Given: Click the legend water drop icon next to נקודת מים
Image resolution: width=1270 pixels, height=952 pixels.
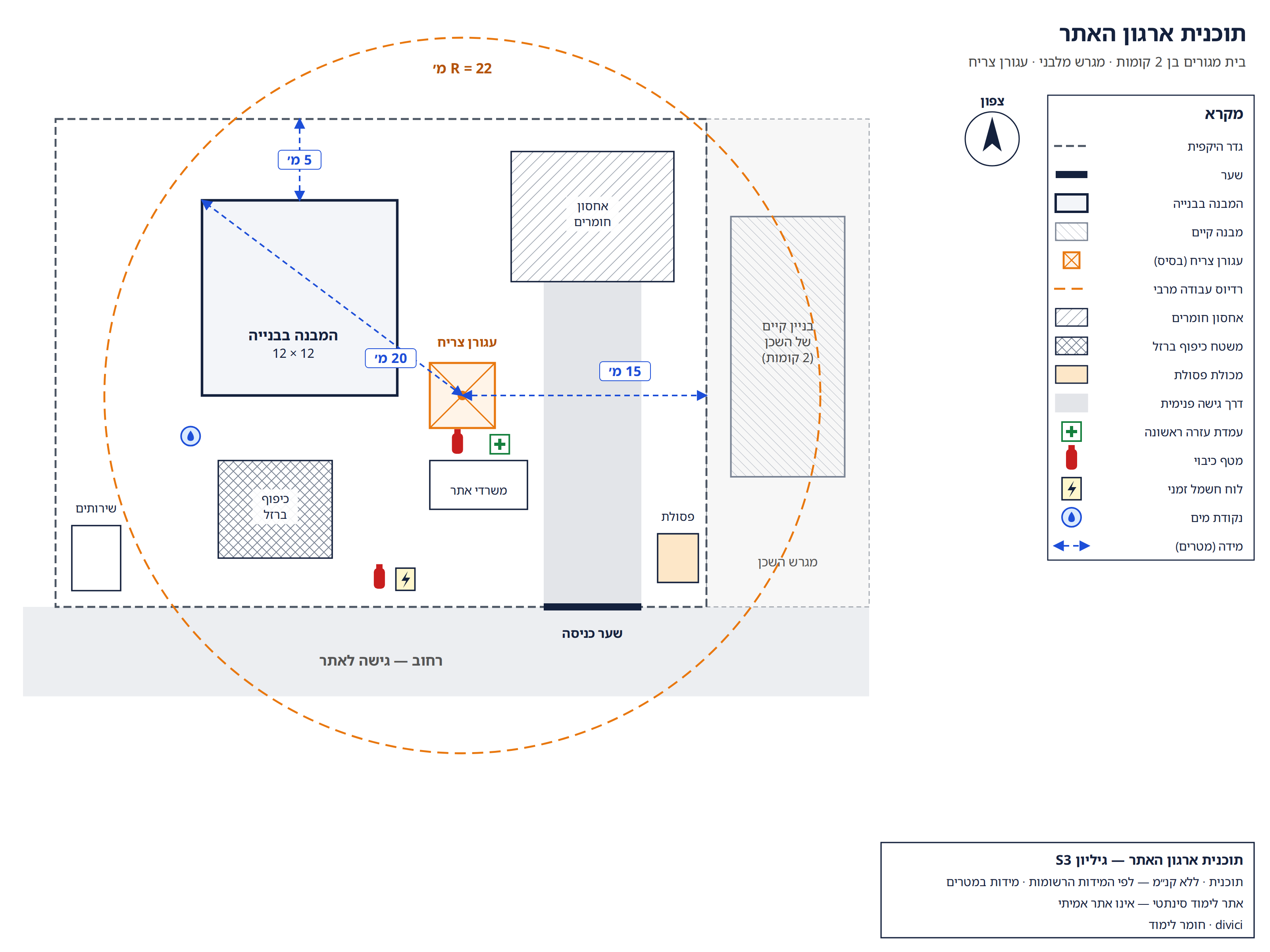Looking at the screenshot, I should tap(1071, 518).
